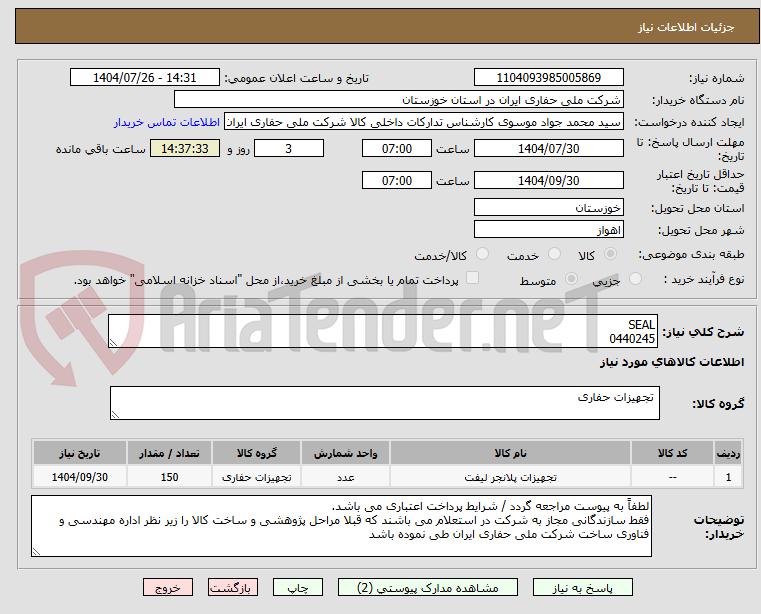Click the row number cell 1
Image resolution: width=761 pixels, height=614 pixels.
(x=728, y=478)
